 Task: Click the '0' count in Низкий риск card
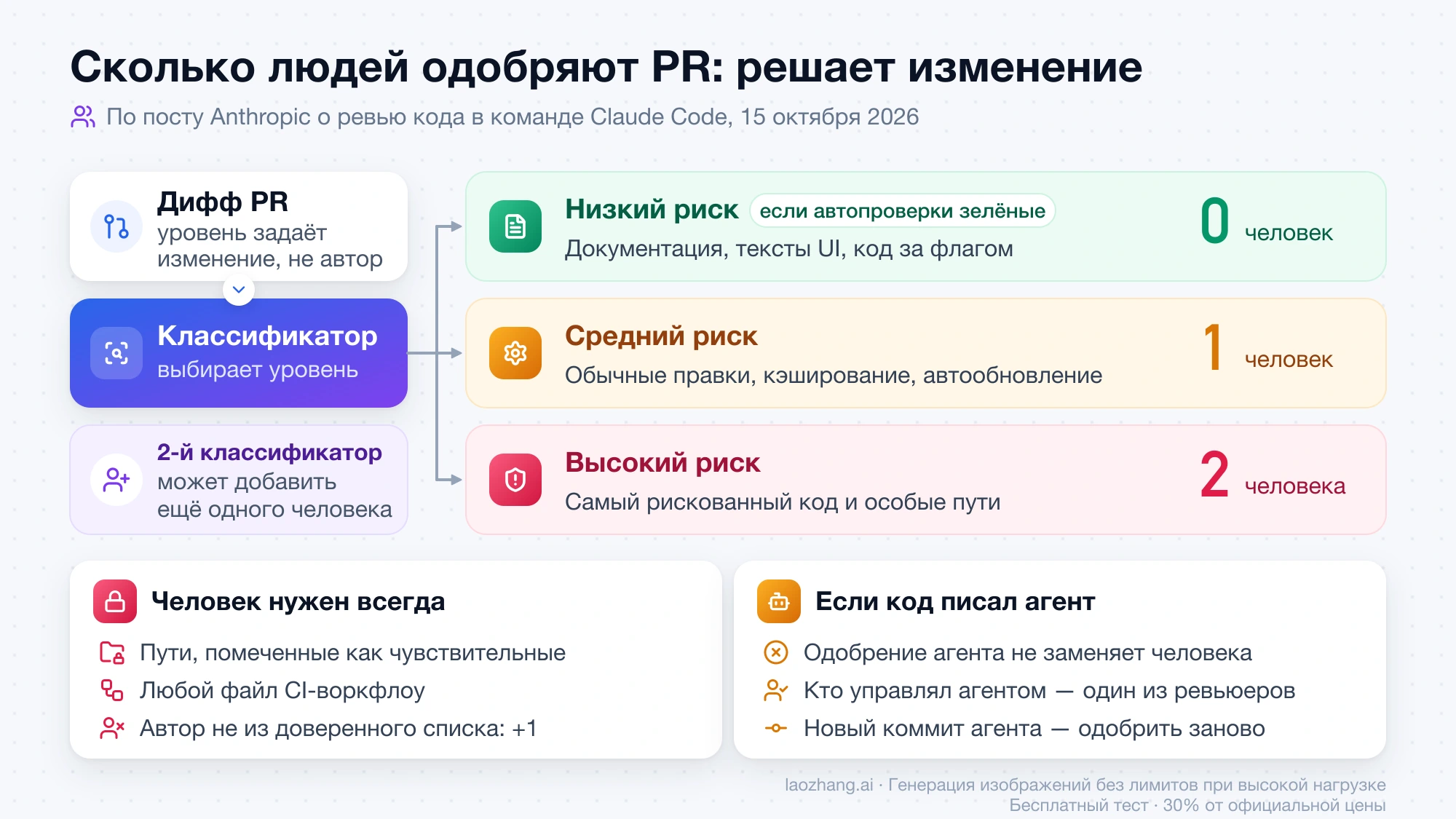coord(1214,221)
